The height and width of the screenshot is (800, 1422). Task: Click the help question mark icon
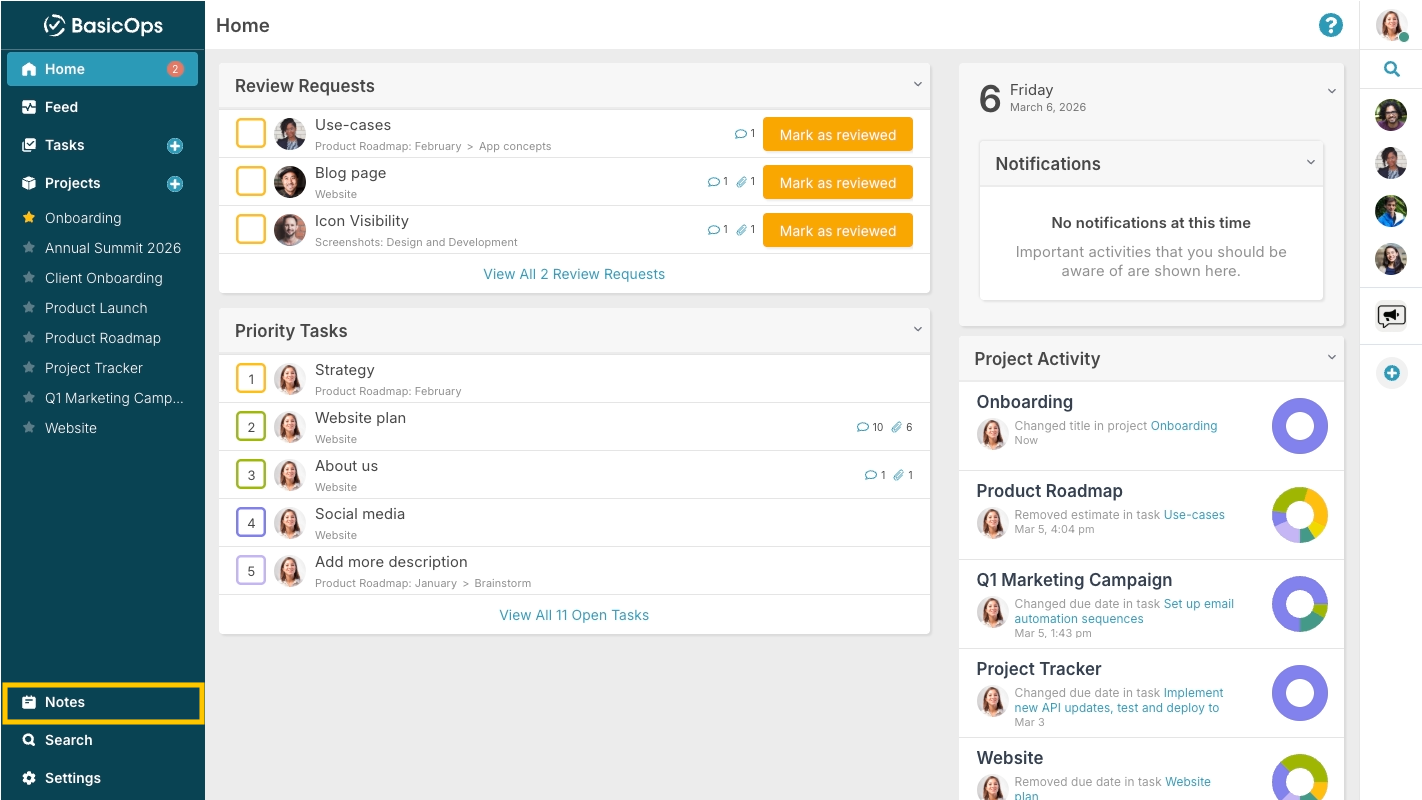tap(1331, 25)
